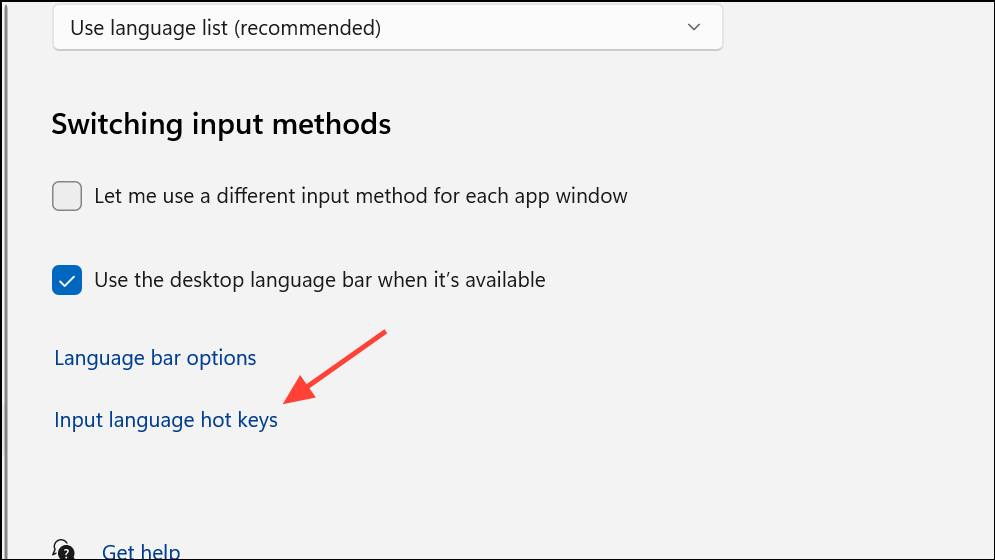Click the Get help question mark icon
Viewport: 995px width, 560px height.
click(x=63, y=550)
